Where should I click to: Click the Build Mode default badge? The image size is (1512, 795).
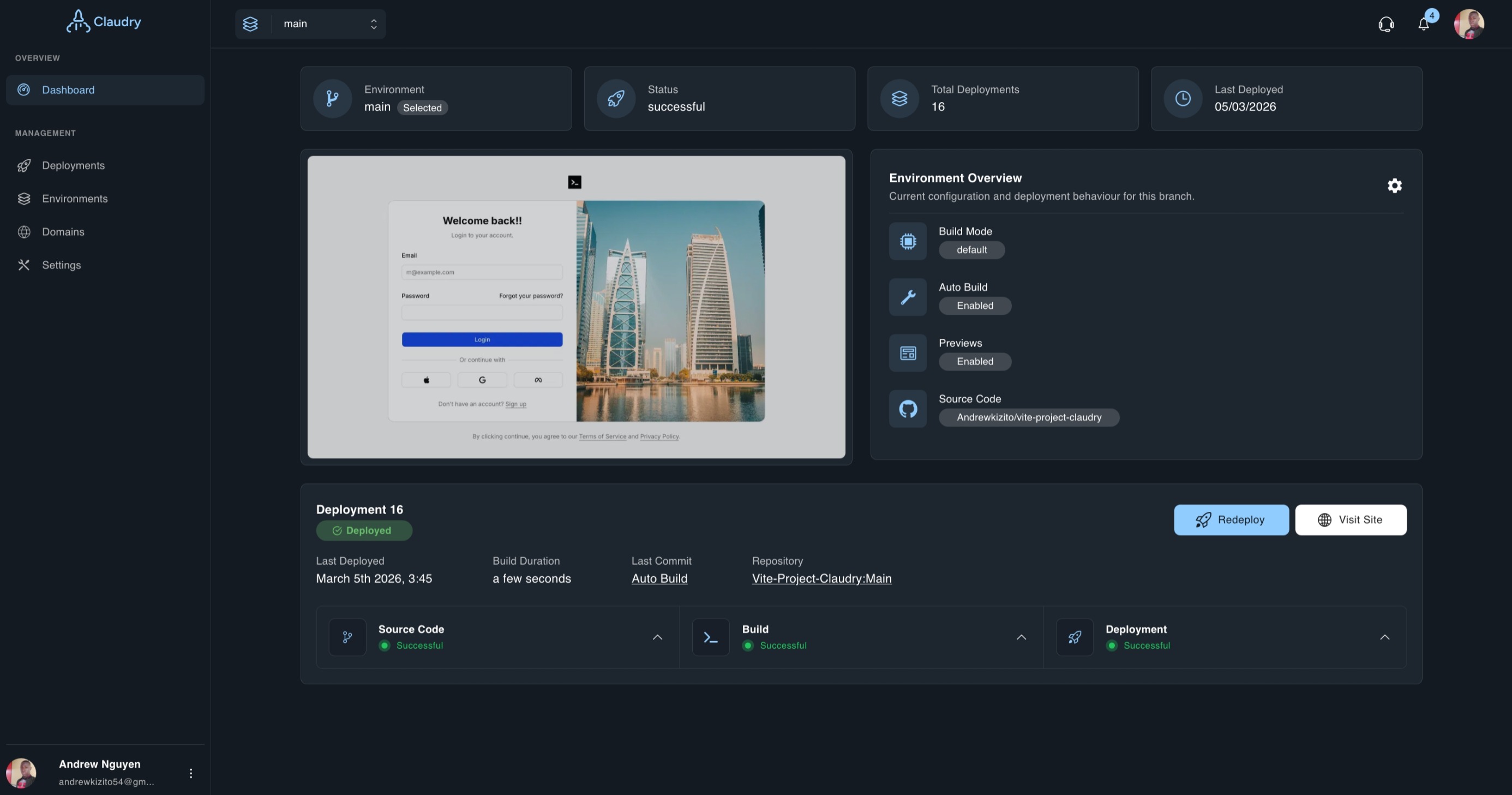[x=971, y=249]
